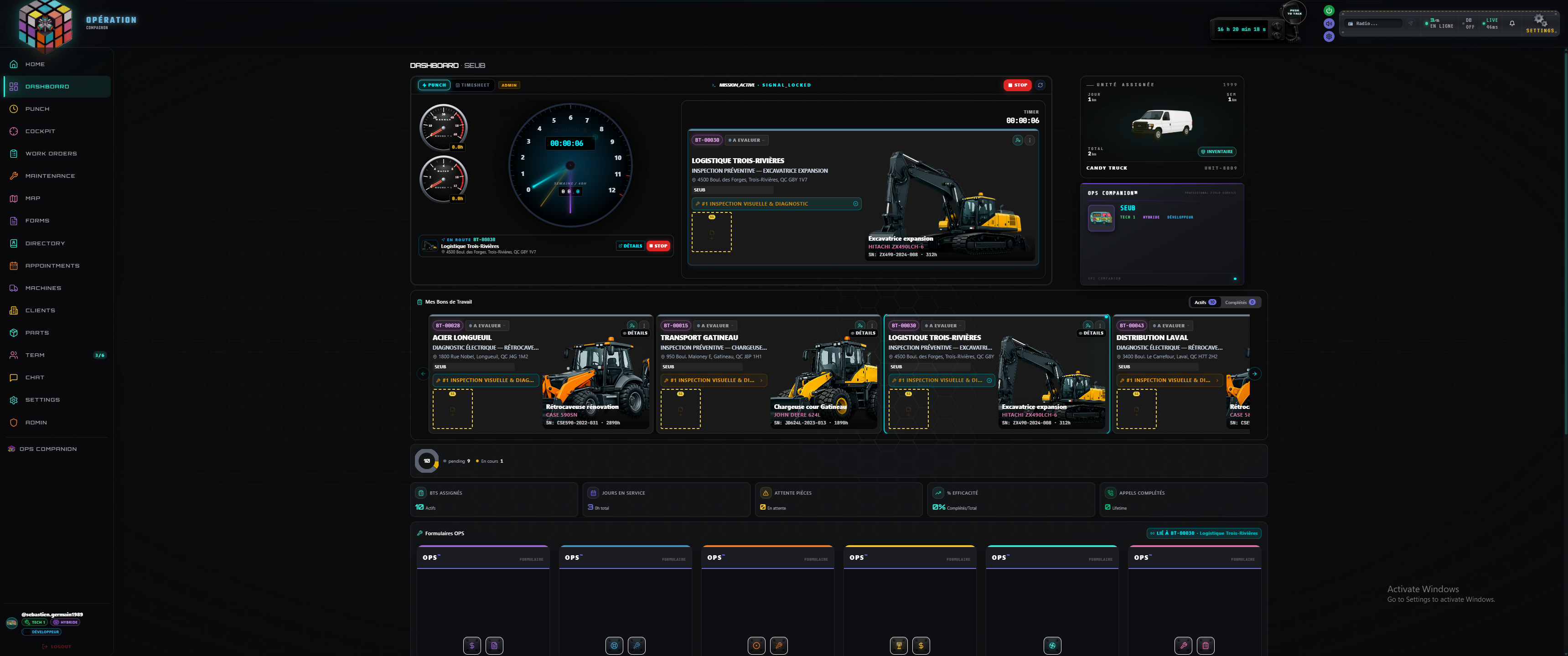Click the Appointments calendar icon
The image size is (1568, 656).
(13, 266)
